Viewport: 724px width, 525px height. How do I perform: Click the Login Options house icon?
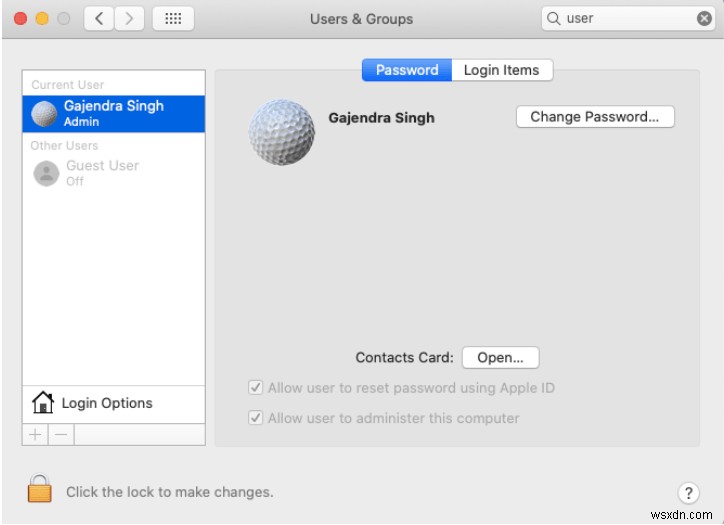click(x=42, y=403)
